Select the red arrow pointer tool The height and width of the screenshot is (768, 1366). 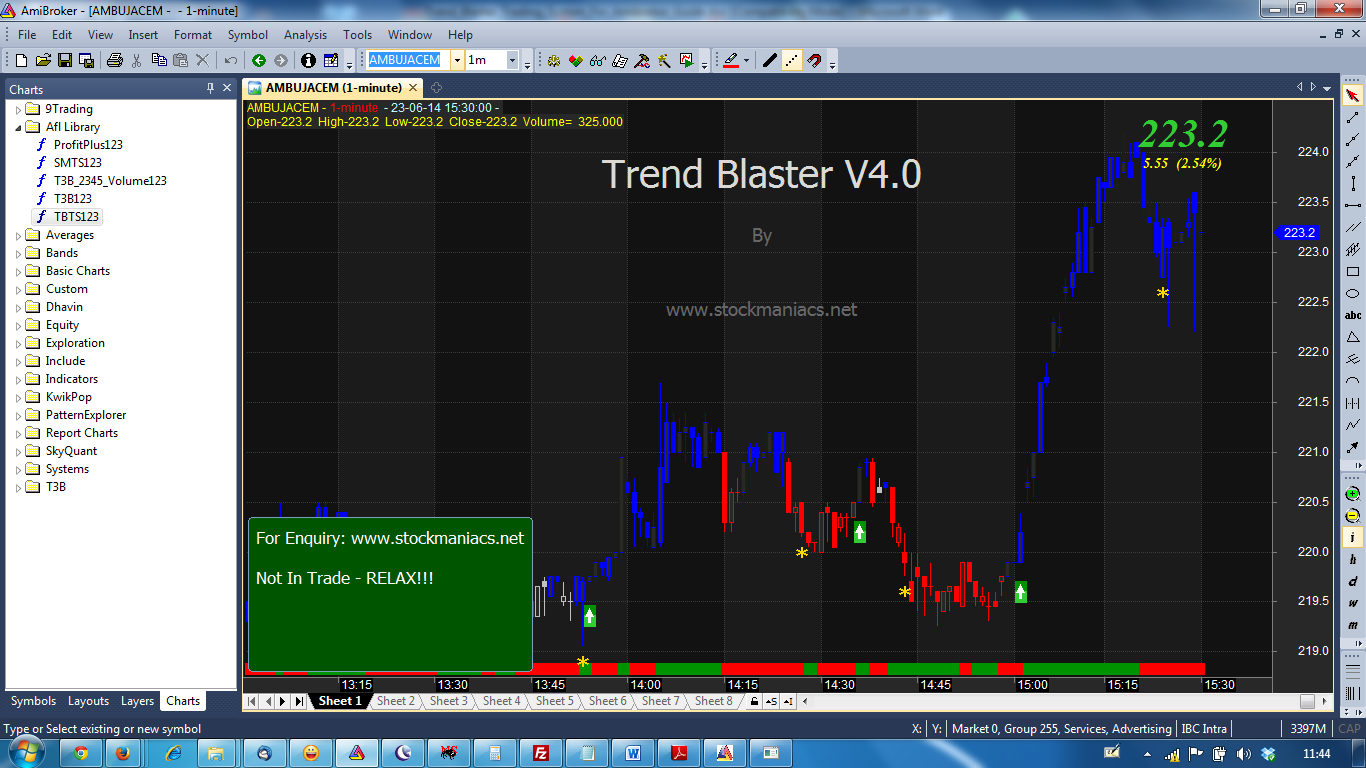pos(1353,96)
